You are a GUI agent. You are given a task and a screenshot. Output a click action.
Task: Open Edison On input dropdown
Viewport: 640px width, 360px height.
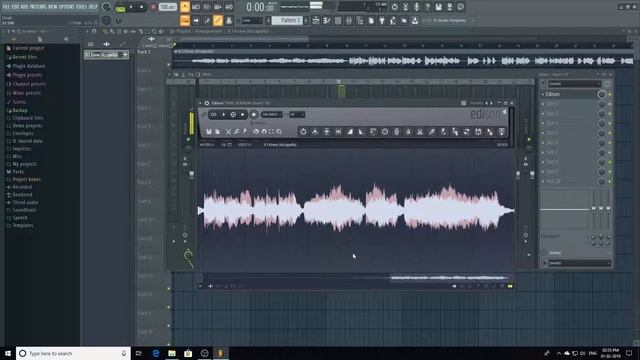tap(271, 115)
